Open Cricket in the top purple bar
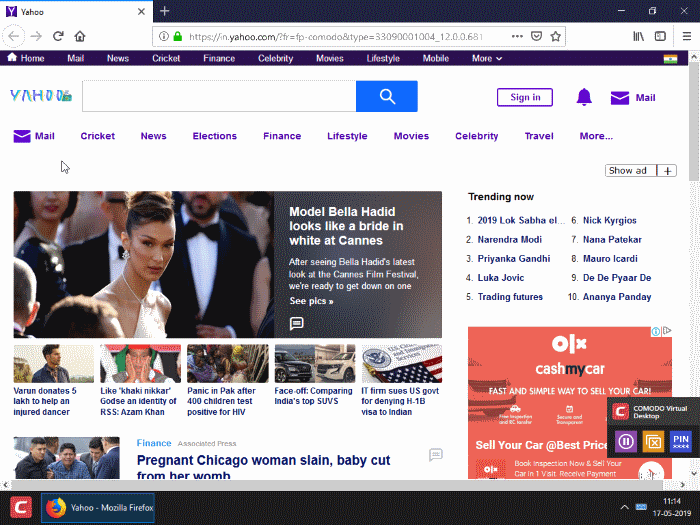Image resolution: width=700 pixels, height=525 pixels. point(166,58)
